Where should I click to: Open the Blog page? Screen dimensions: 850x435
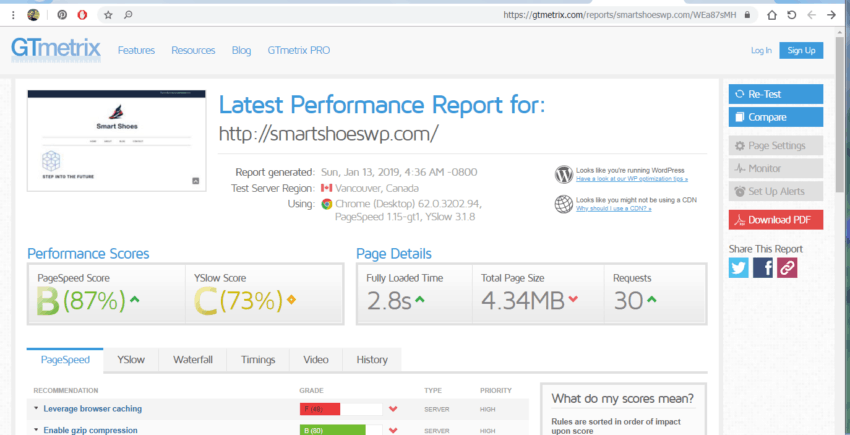pos(241,50)
